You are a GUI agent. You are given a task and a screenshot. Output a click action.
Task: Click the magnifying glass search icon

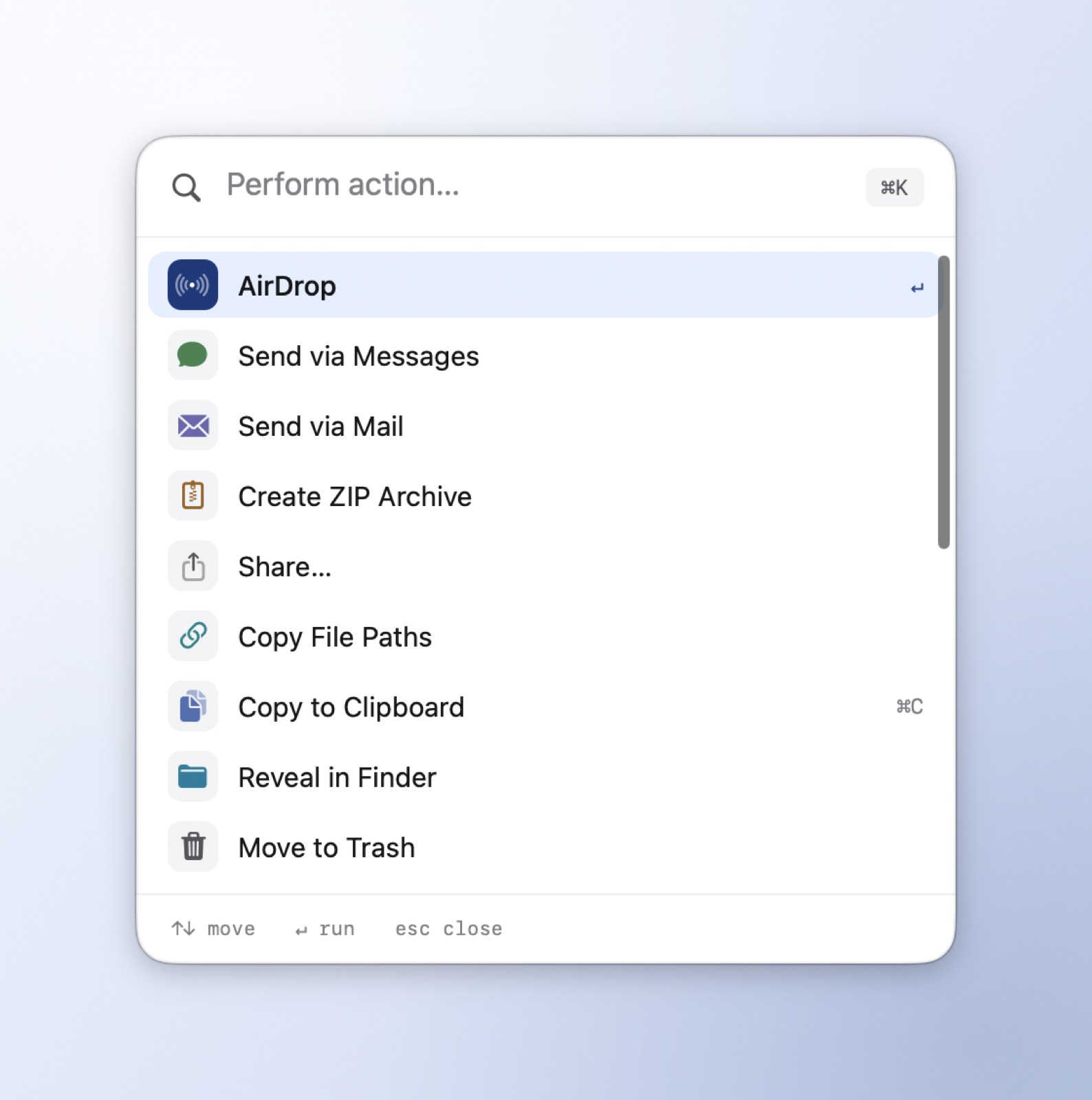(186, 187)
